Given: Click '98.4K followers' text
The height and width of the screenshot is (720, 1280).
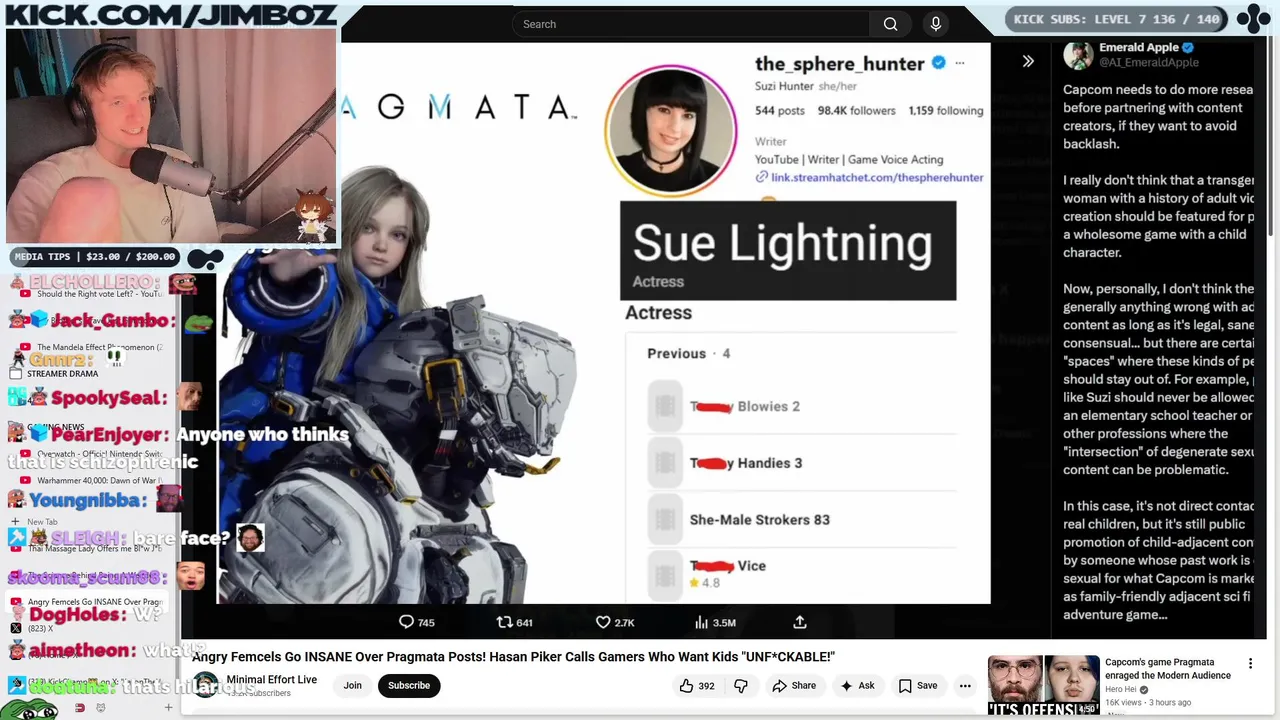Looking at the screenshot, I should coord(856,111).
